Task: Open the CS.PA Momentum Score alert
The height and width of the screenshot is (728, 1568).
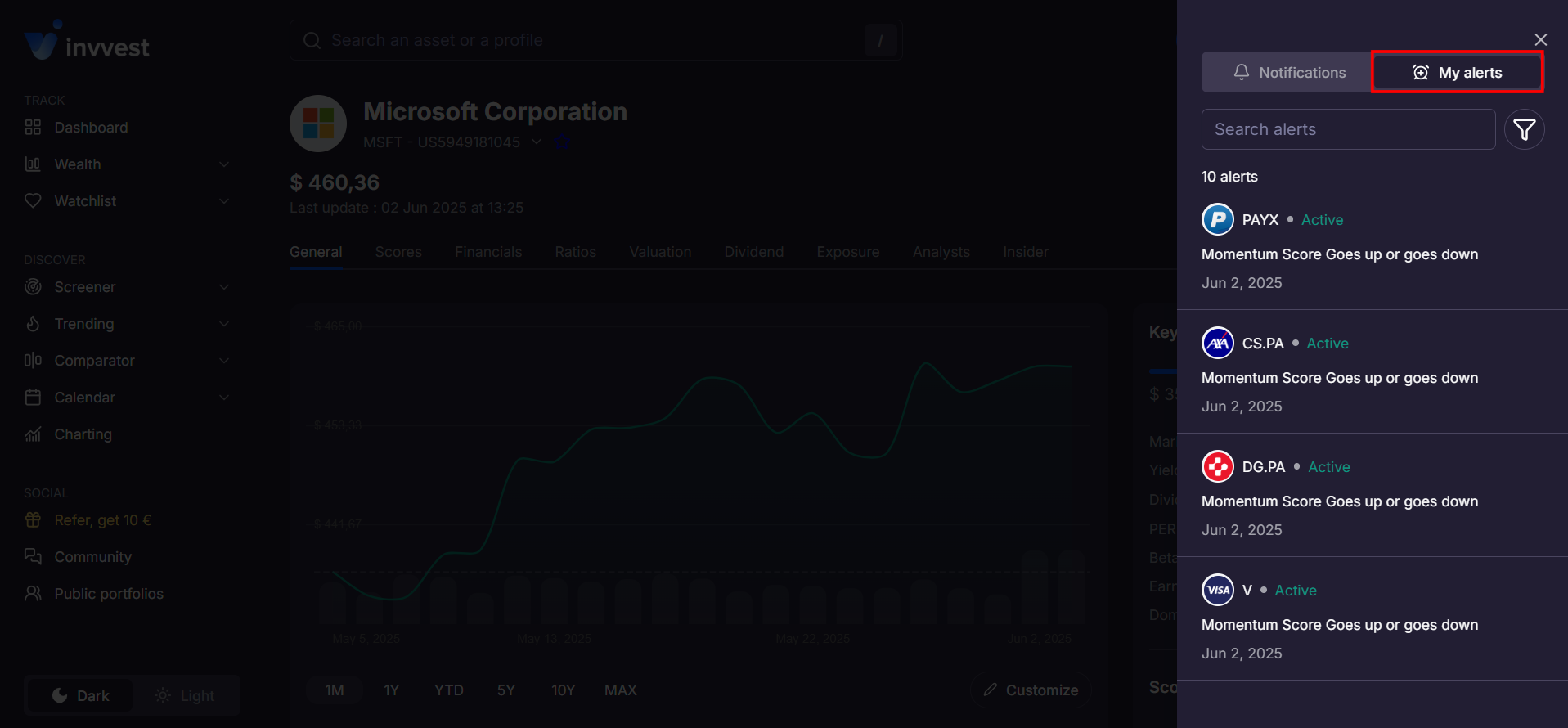Action: [1373, 371]
